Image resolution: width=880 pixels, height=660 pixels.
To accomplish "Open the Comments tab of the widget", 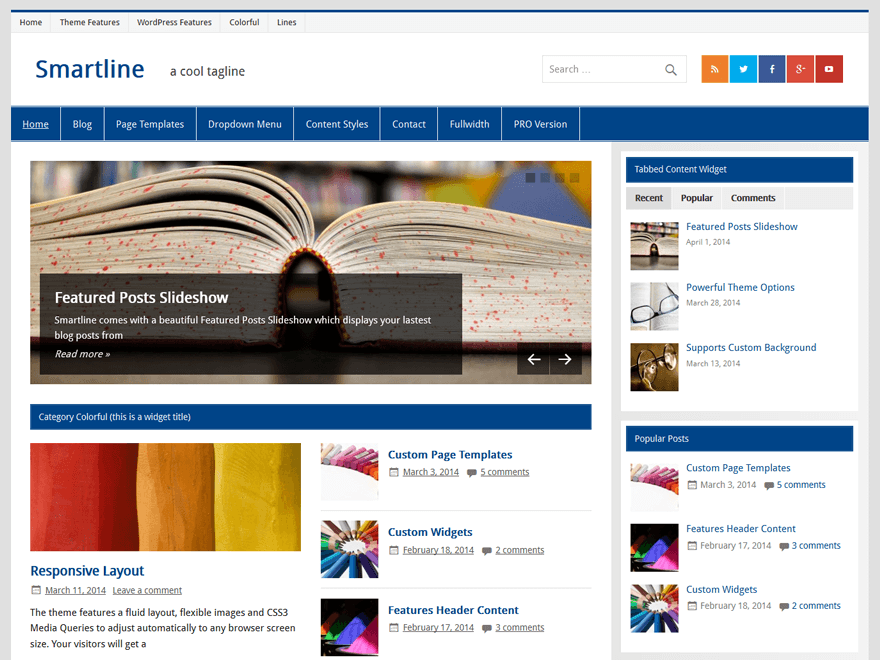I will click(x=753, y=198).
